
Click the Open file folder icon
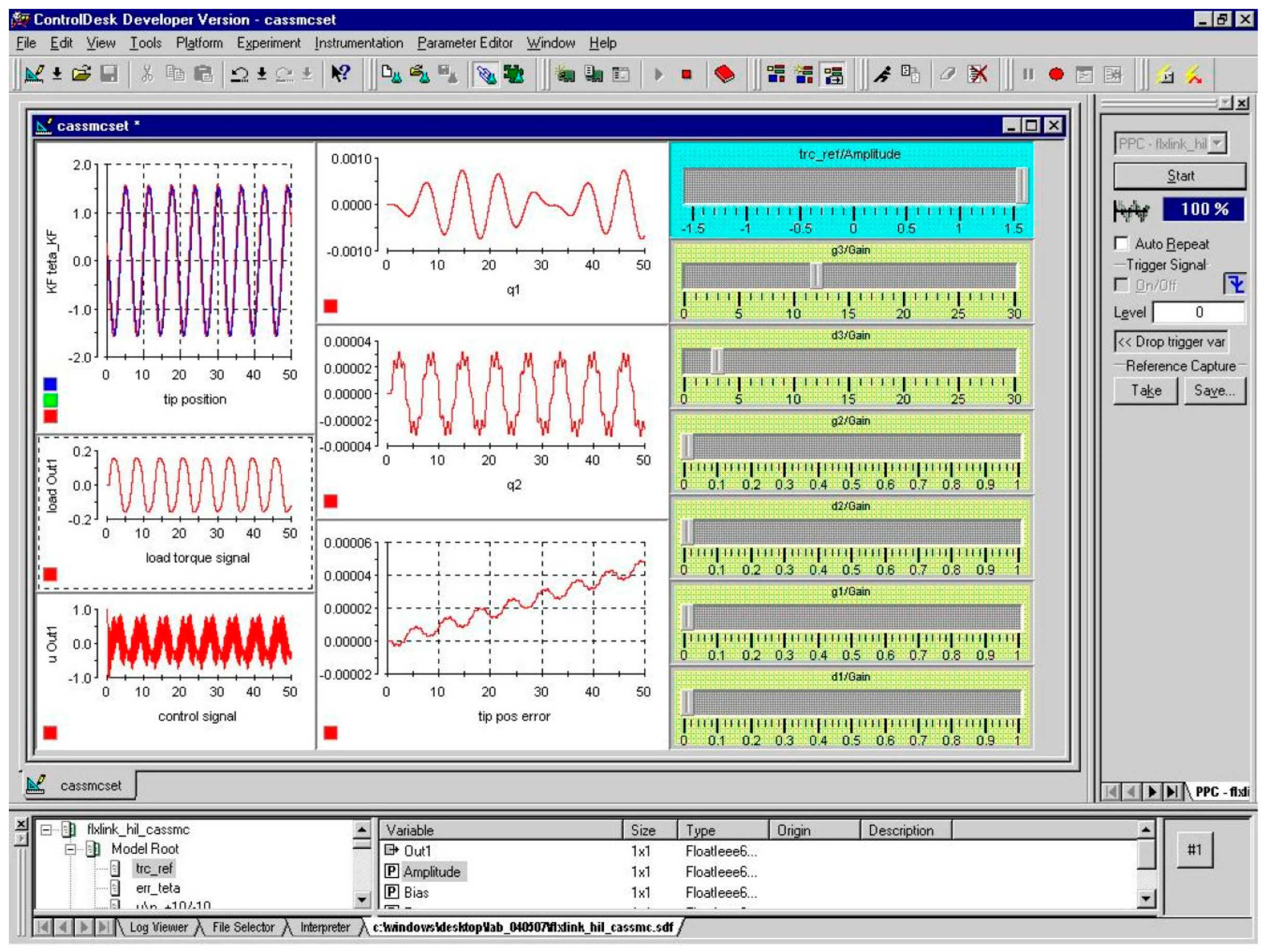tap(81, 74)
